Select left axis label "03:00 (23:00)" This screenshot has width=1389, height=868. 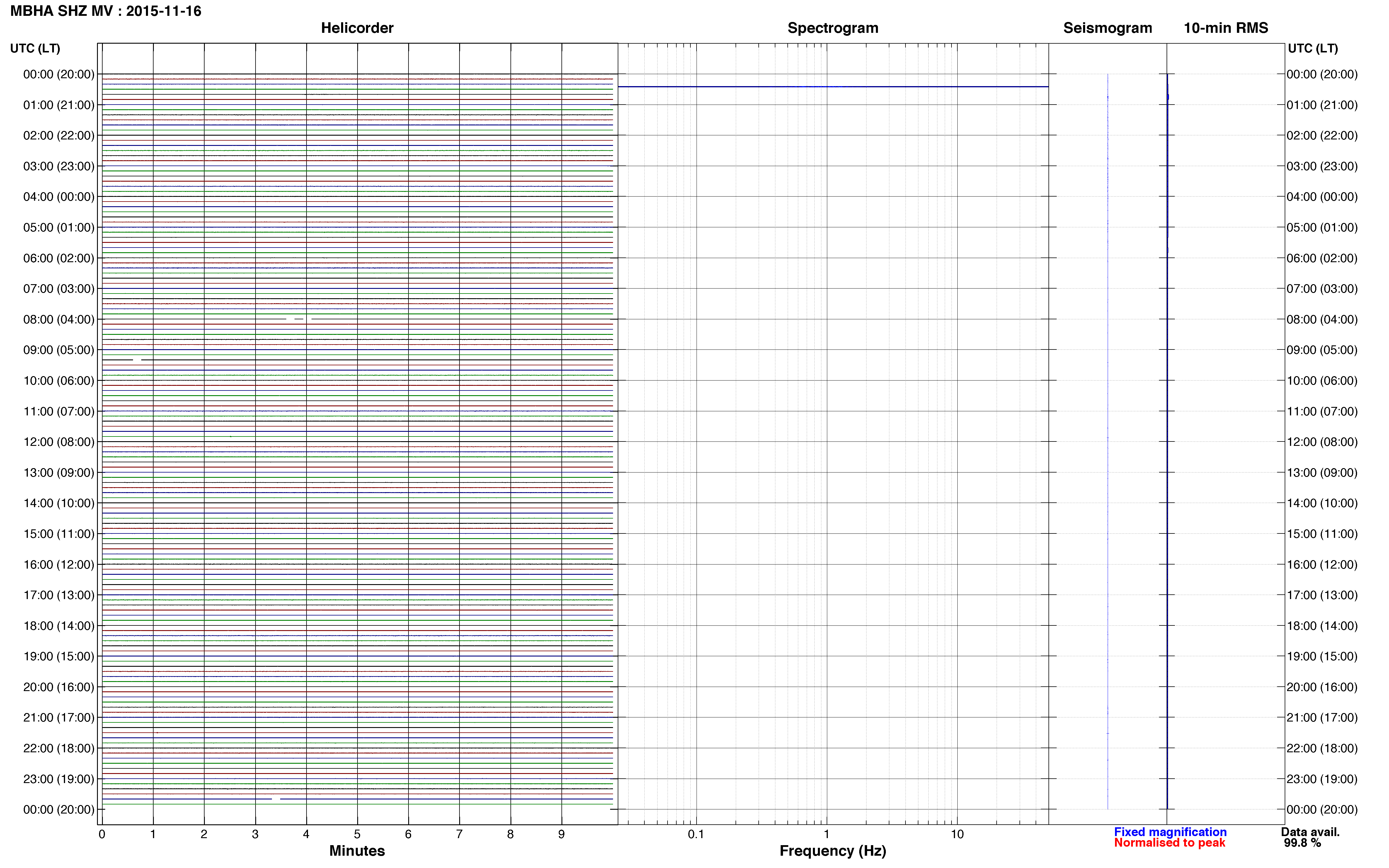pos(59,166)
